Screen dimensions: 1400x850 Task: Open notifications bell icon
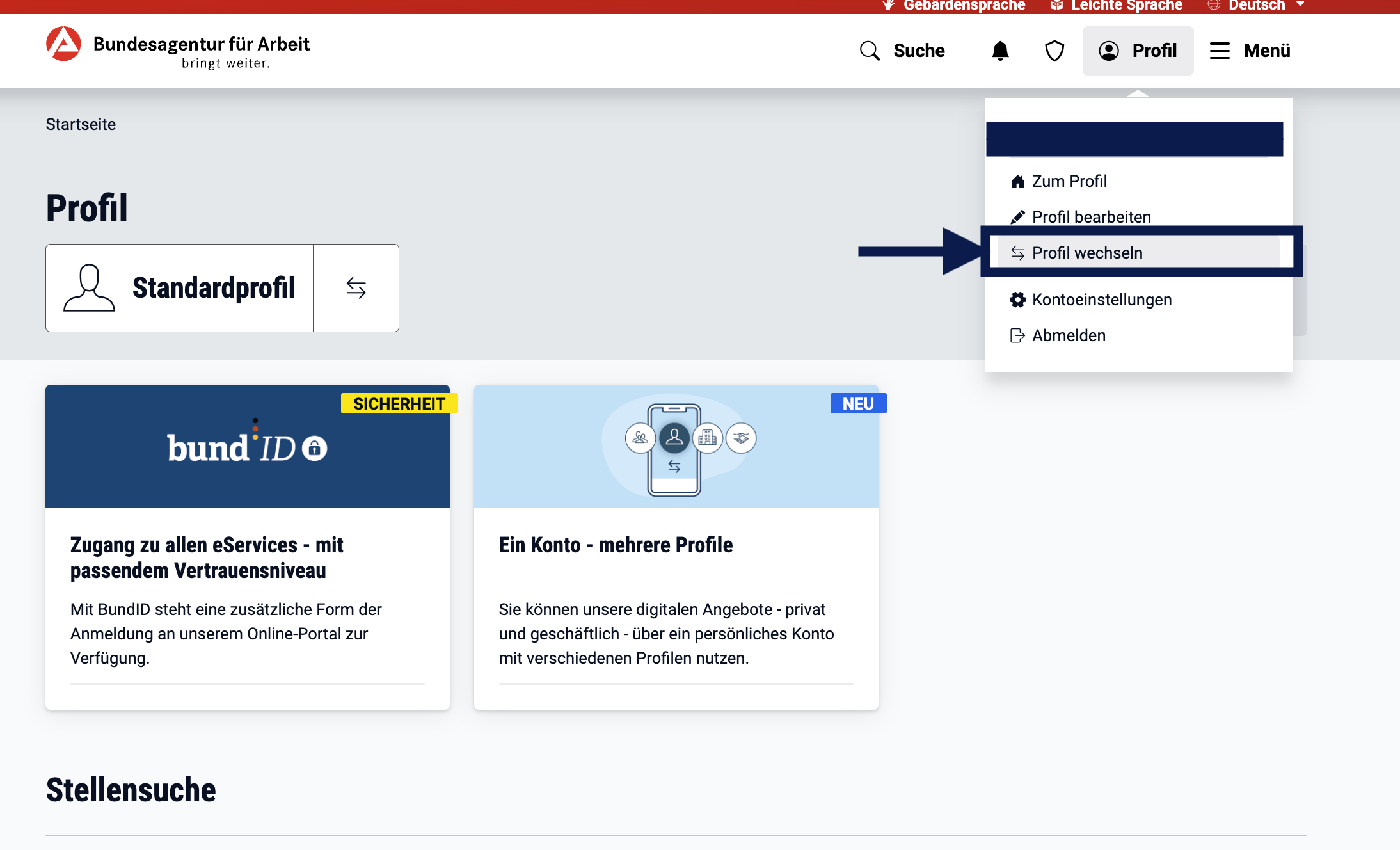point(1000,51)
